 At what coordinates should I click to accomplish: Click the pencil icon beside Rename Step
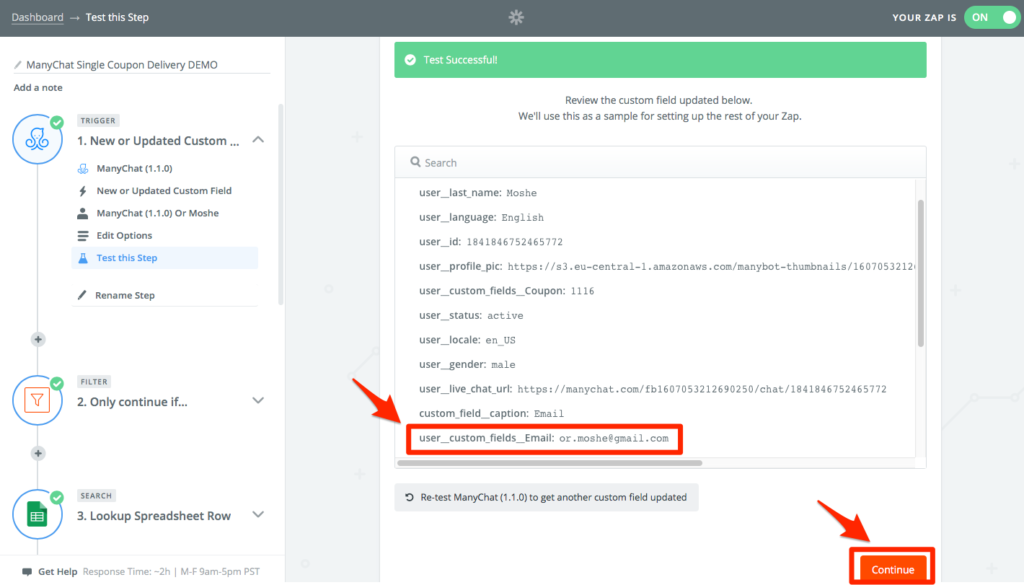pyautogui.click(x=82, y=295)
